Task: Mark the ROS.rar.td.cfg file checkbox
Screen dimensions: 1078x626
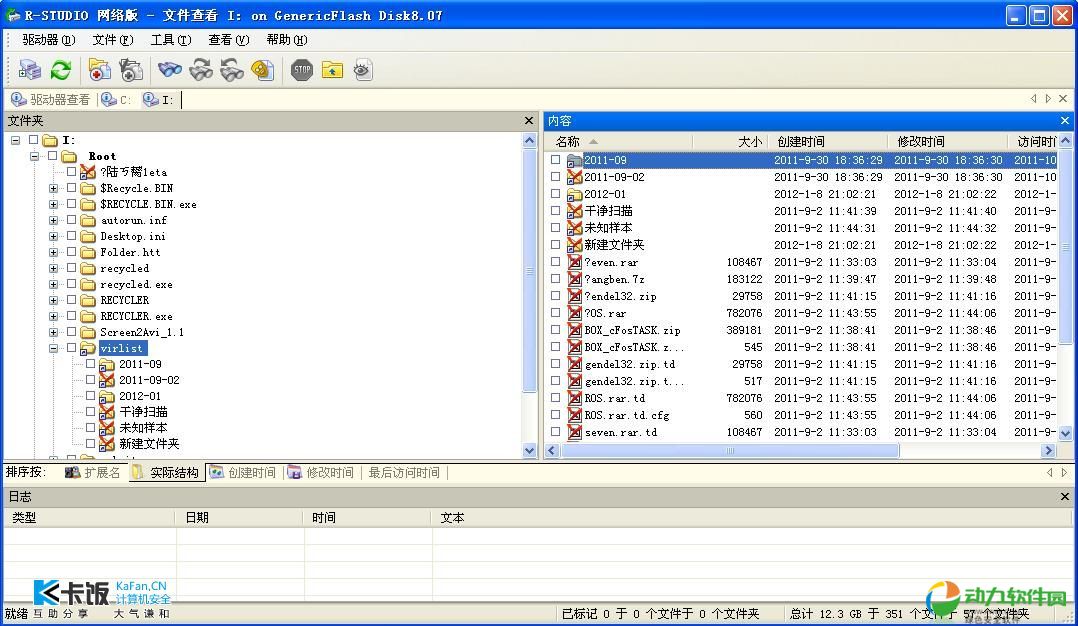Action: coord(556,415)
